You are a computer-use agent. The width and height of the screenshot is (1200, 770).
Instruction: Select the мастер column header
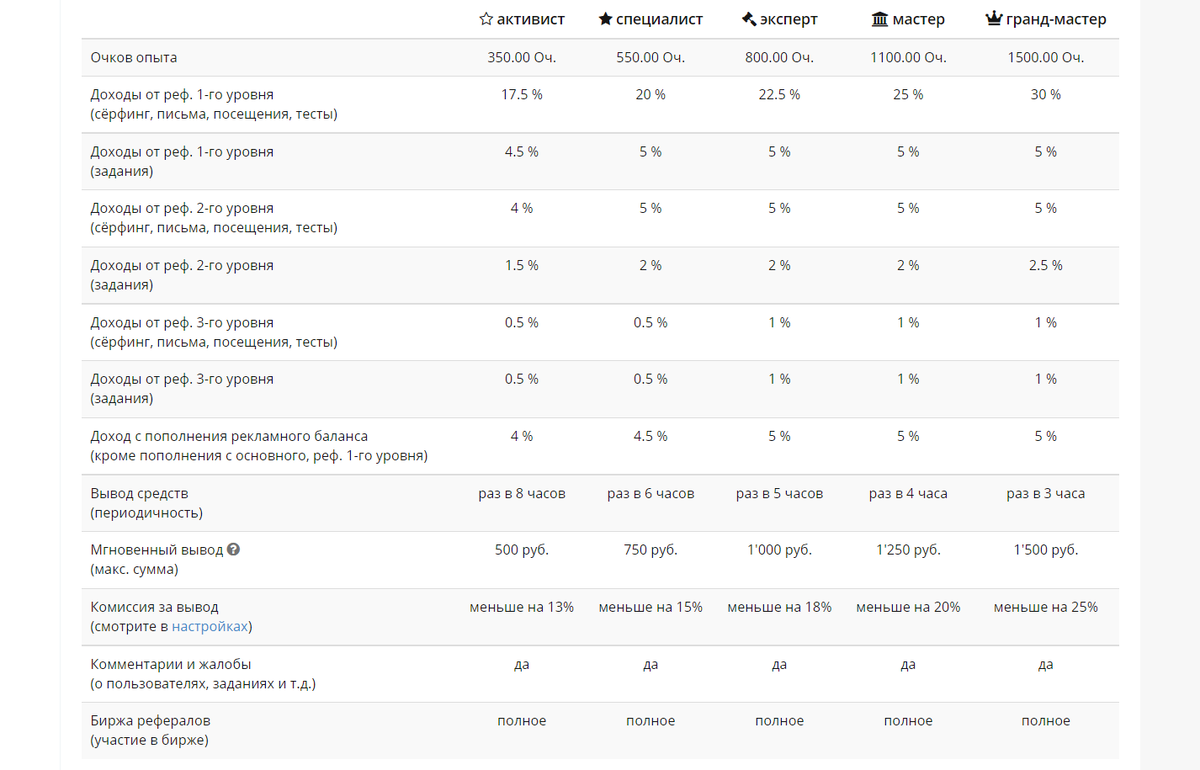(x=908, y=19)
